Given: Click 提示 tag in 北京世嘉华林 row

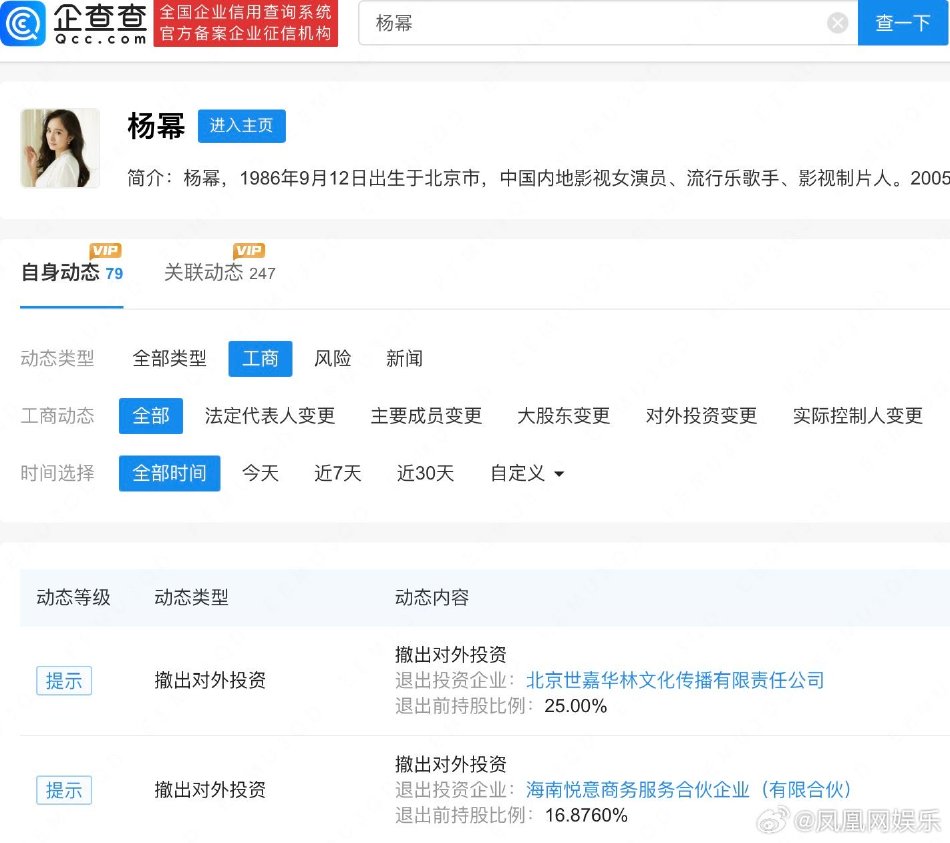Looking at the screenshot, I should [x=64, y=681].
